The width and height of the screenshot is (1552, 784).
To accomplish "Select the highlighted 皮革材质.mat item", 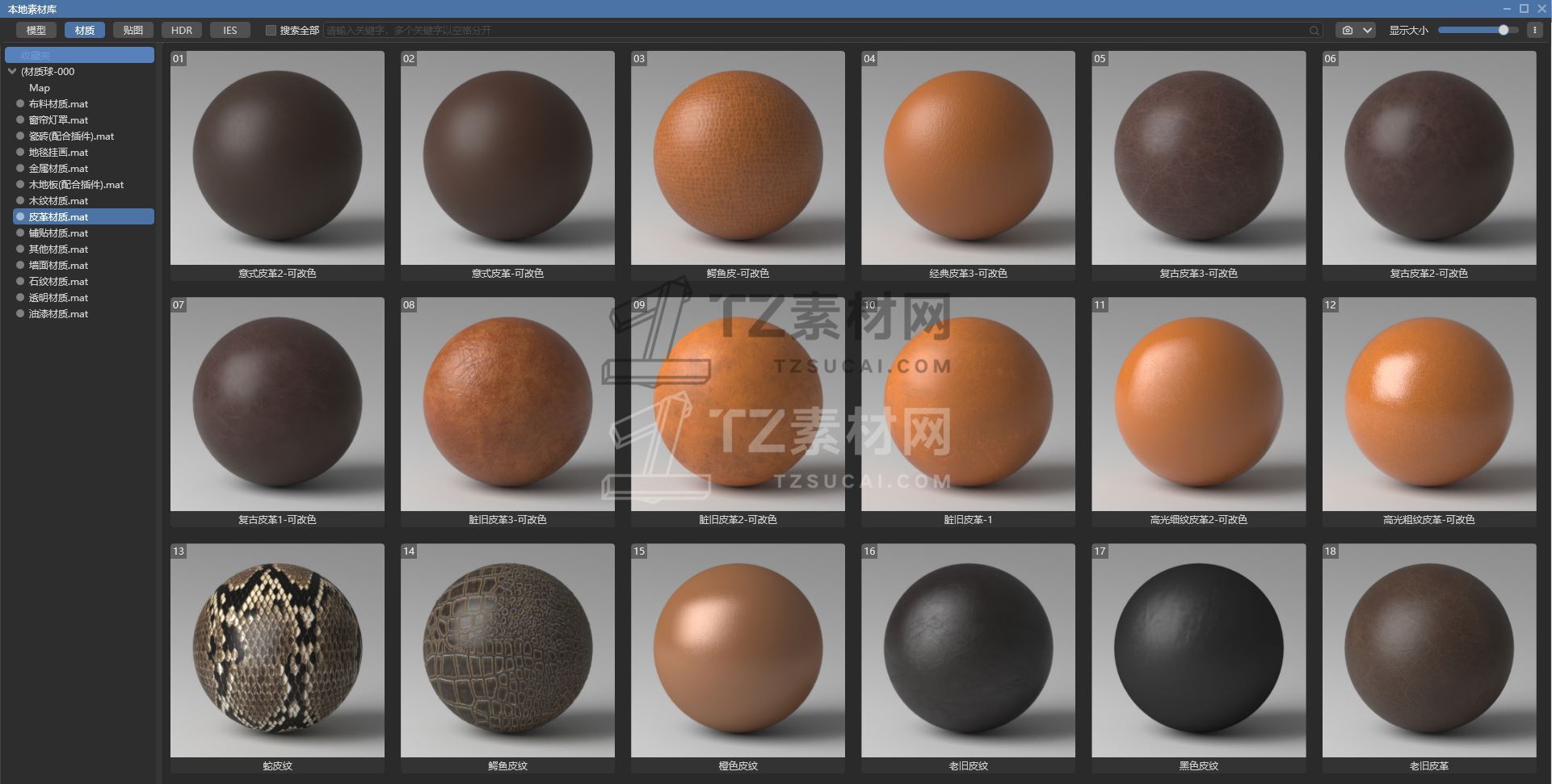I will click(83, 216).
